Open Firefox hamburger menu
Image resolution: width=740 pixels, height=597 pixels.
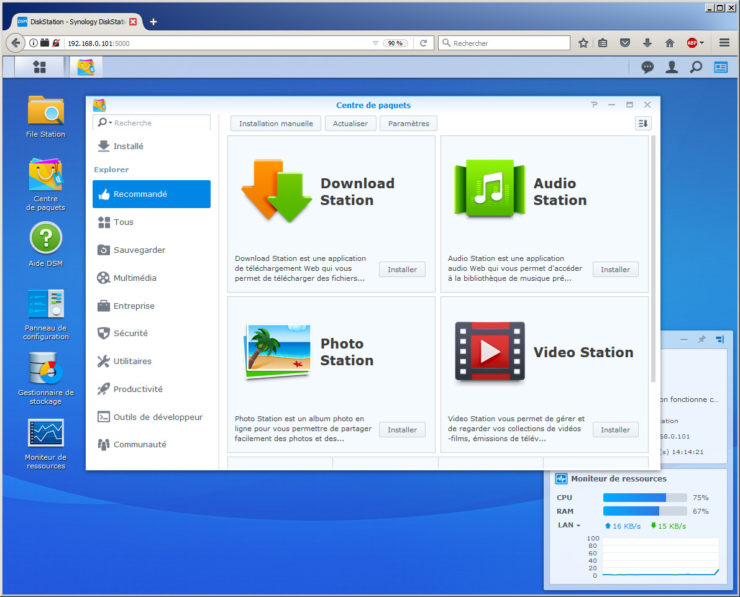(x=724, y=43)
